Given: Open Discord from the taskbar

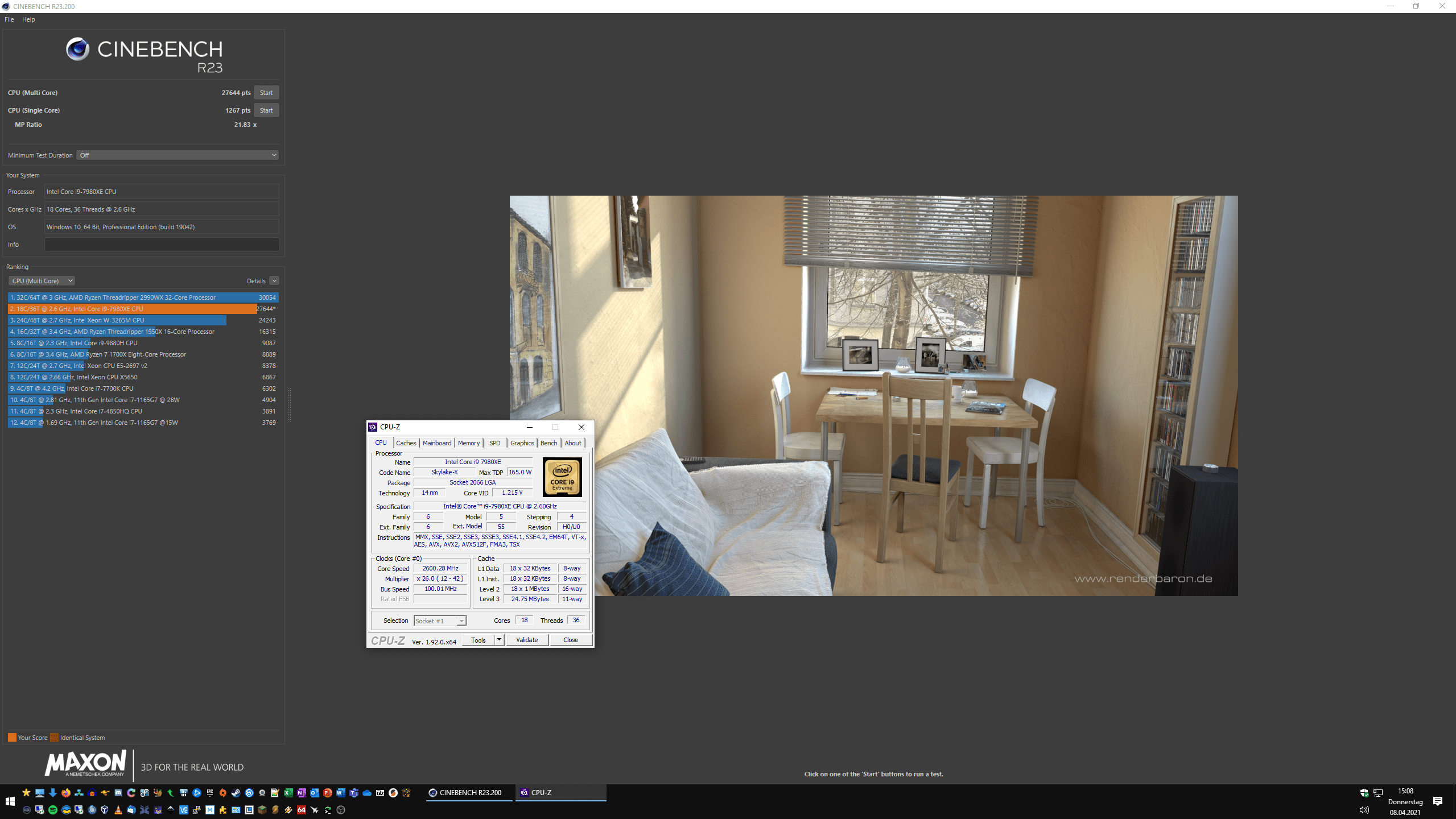Looking at the screenshot, I should point(118,792).
